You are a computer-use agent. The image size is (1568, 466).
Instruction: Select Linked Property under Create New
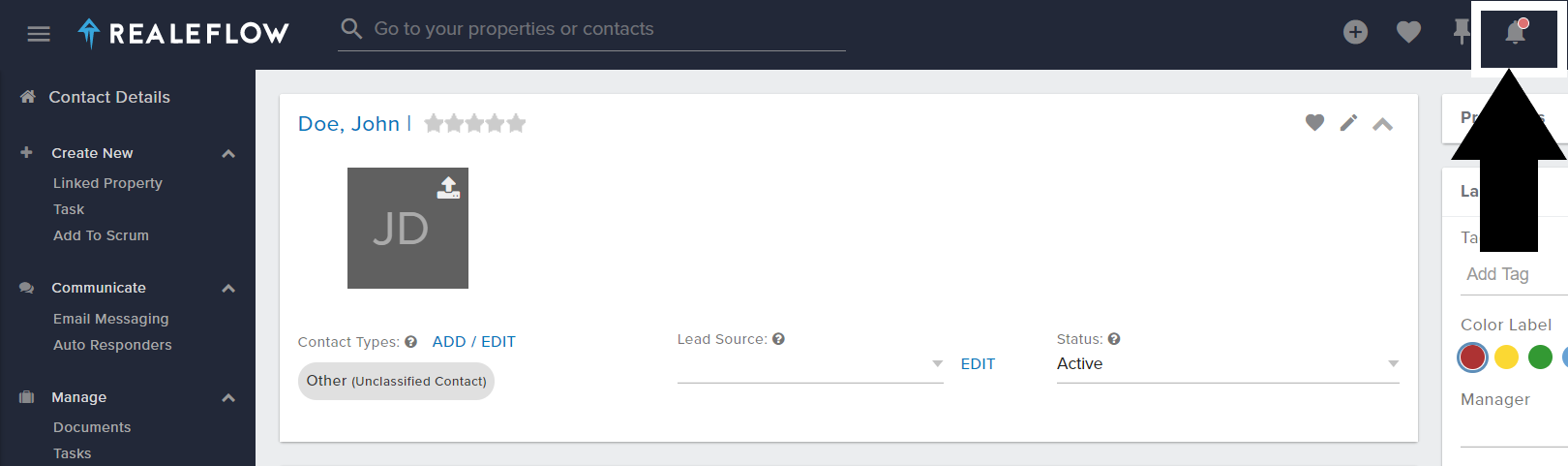click(x=107, y=183)
